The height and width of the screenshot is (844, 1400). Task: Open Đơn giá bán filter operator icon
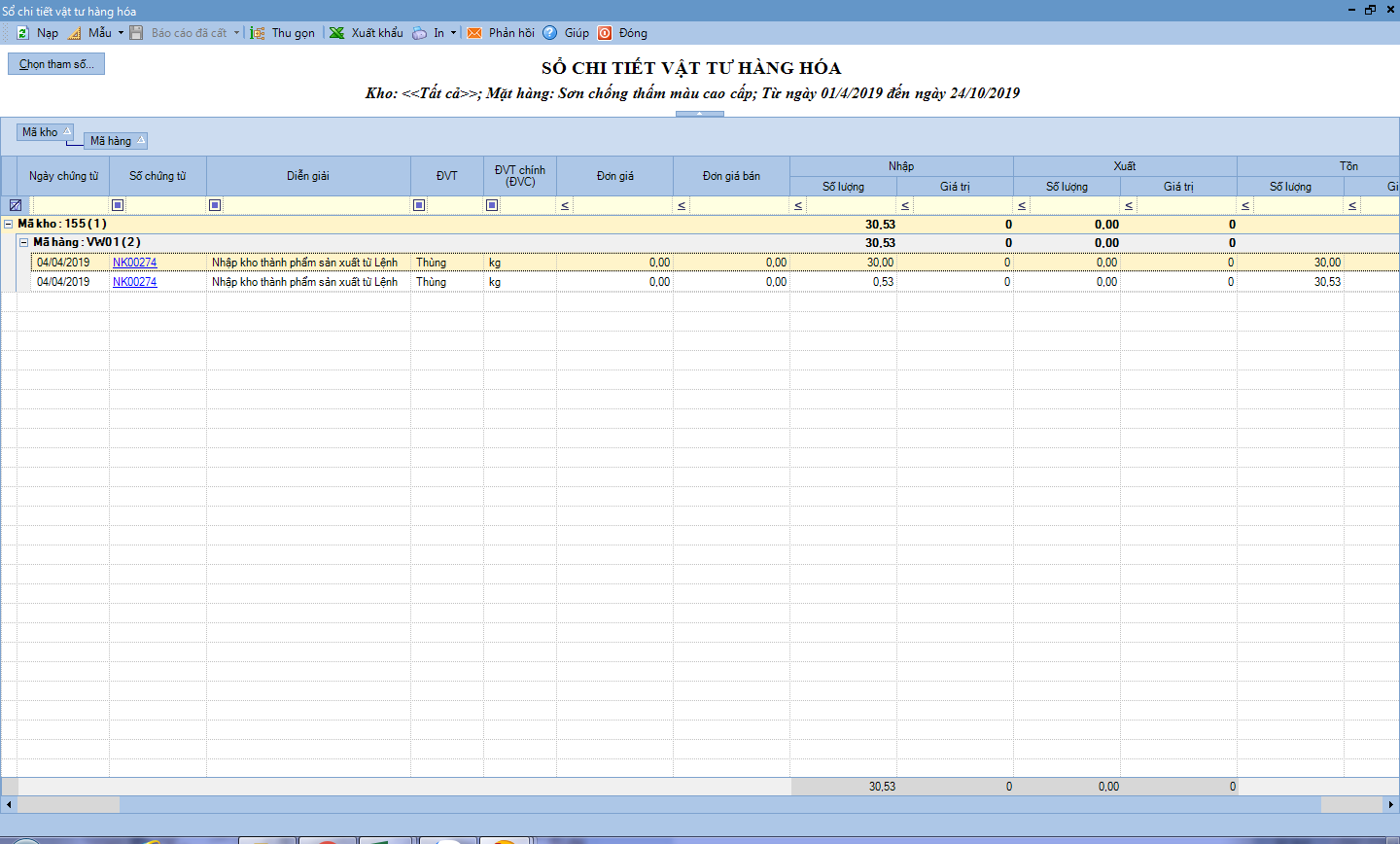[682, 205]
